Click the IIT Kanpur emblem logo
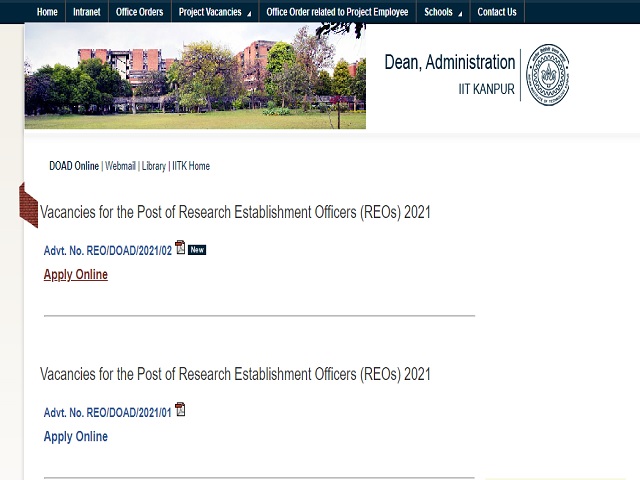Image resolution: width=640 pixels, height=480 pixels. tap(548, 75)
